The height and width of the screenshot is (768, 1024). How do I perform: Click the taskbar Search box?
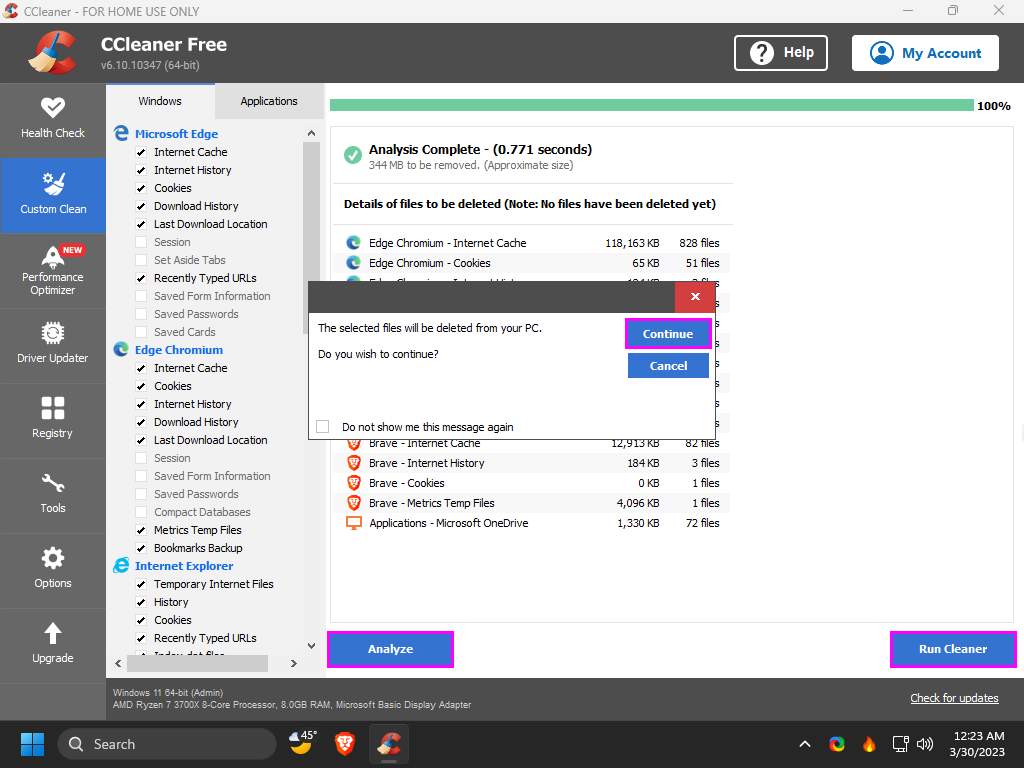[x=167, y=744]
